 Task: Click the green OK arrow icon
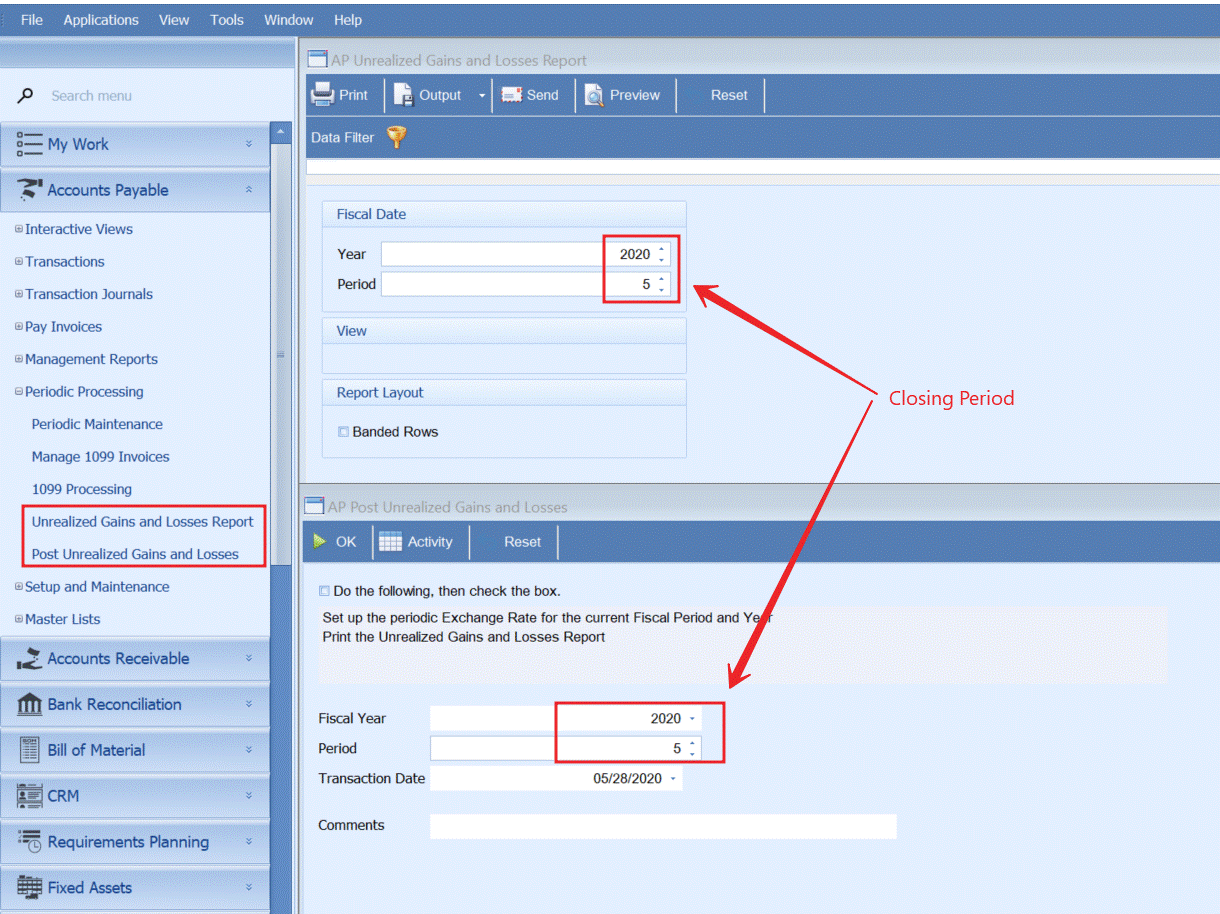tap(320, 541)
